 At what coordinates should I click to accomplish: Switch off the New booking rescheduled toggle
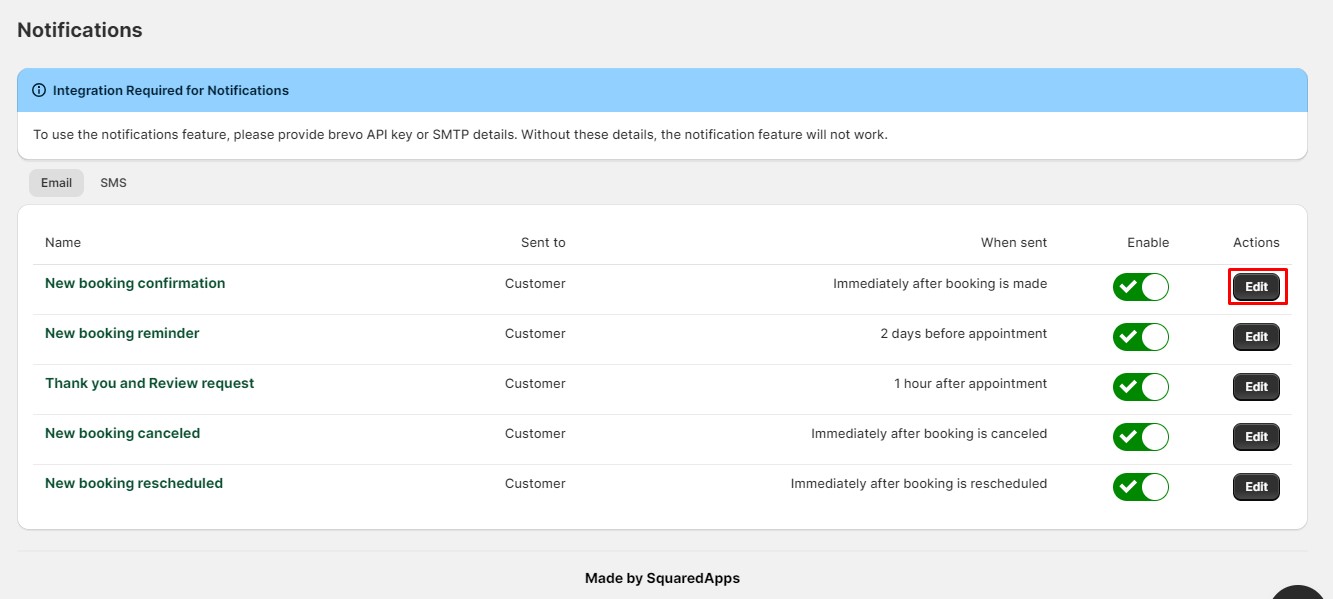(x=1140, y=487)
